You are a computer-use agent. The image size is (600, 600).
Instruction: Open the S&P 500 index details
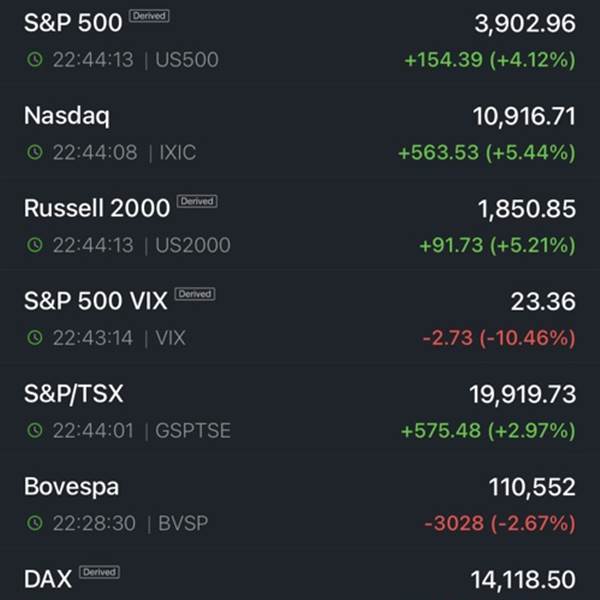pos(300,40)
